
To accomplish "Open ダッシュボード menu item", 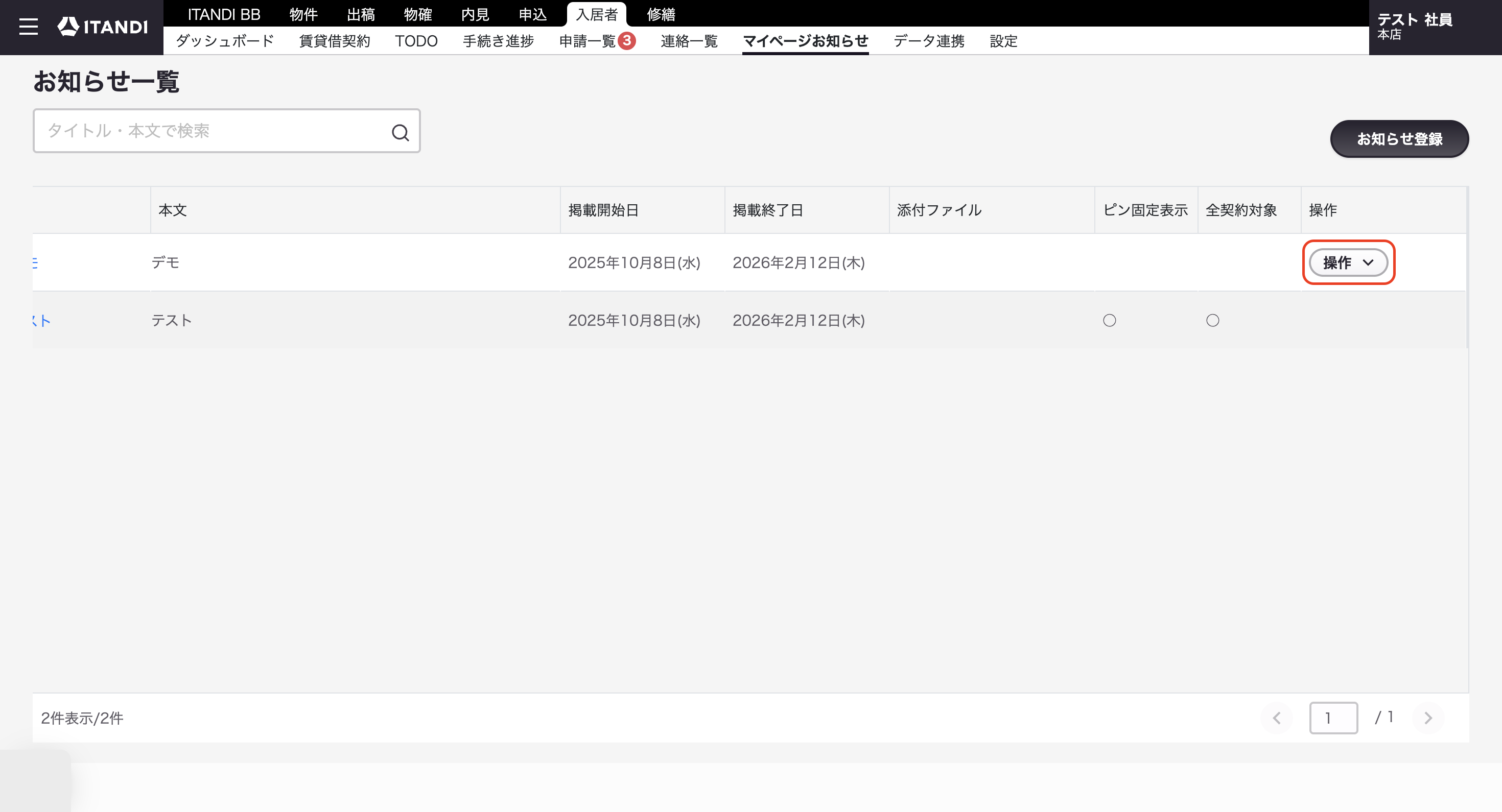I will click(x=224, y=41).
